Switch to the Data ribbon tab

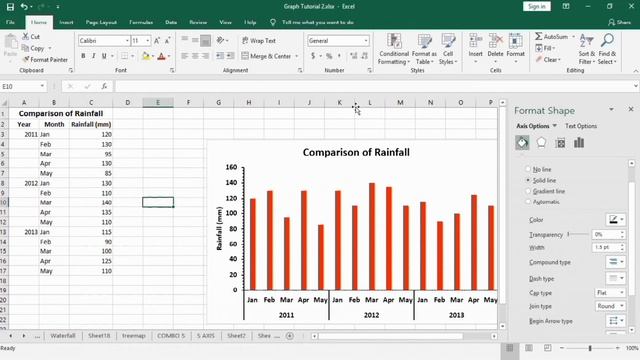(171, 22)
